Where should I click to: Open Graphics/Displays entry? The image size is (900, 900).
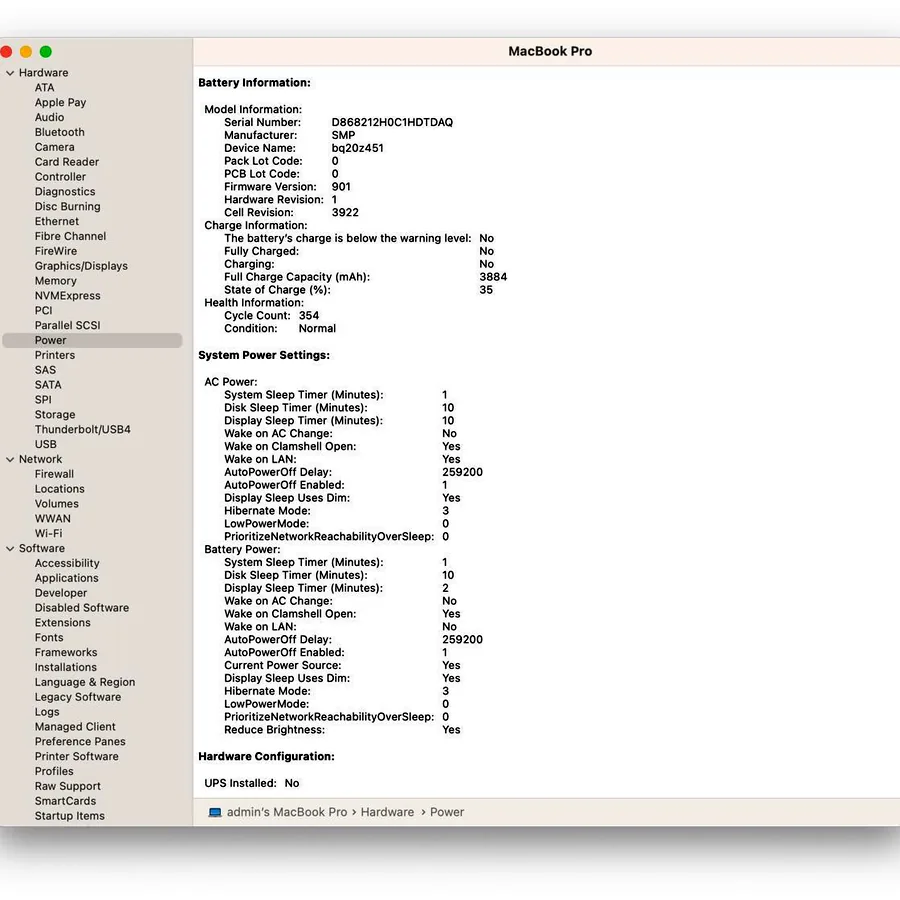point(81,266)
